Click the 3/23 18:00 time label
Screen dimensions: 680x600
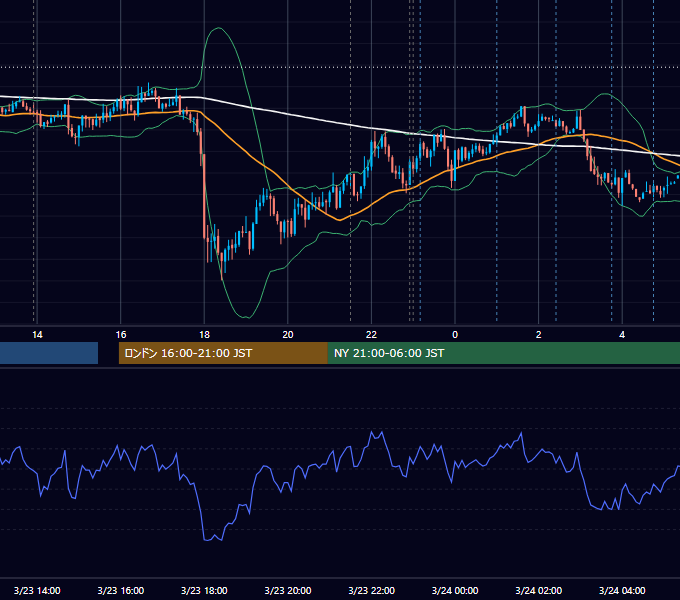coord(204,590)
